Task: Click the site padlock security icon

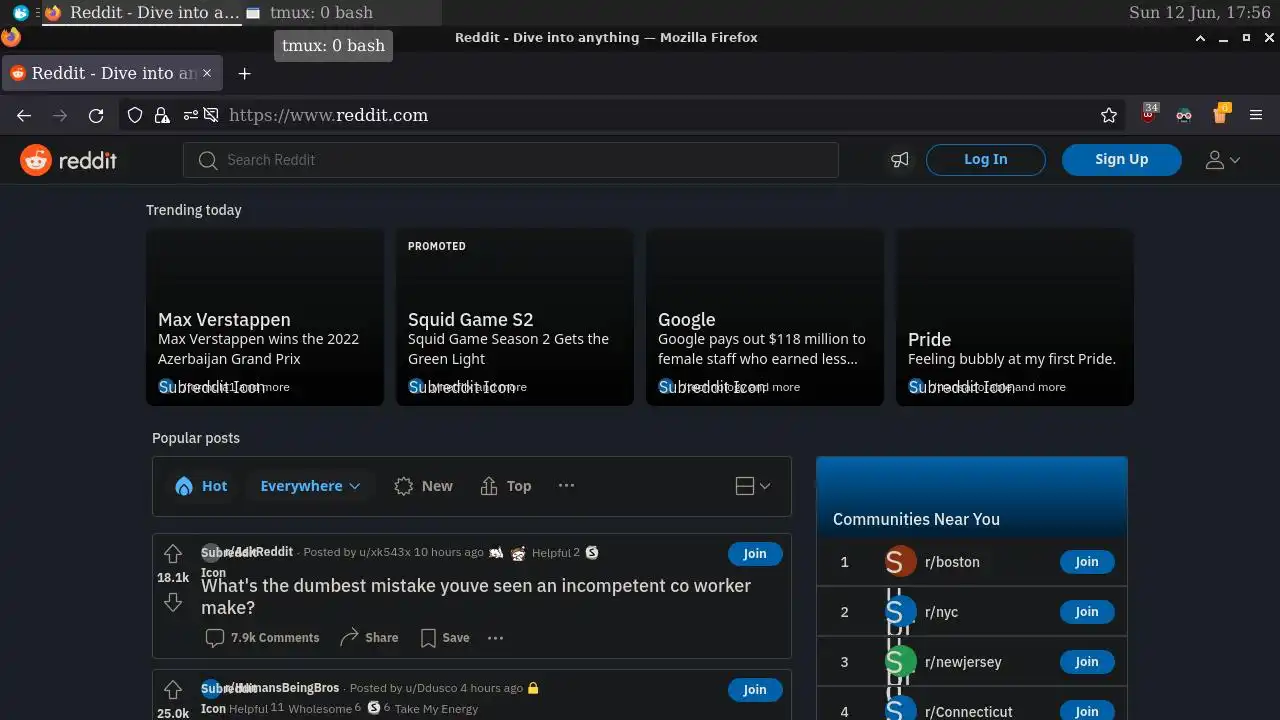Action: coord(161,116)
